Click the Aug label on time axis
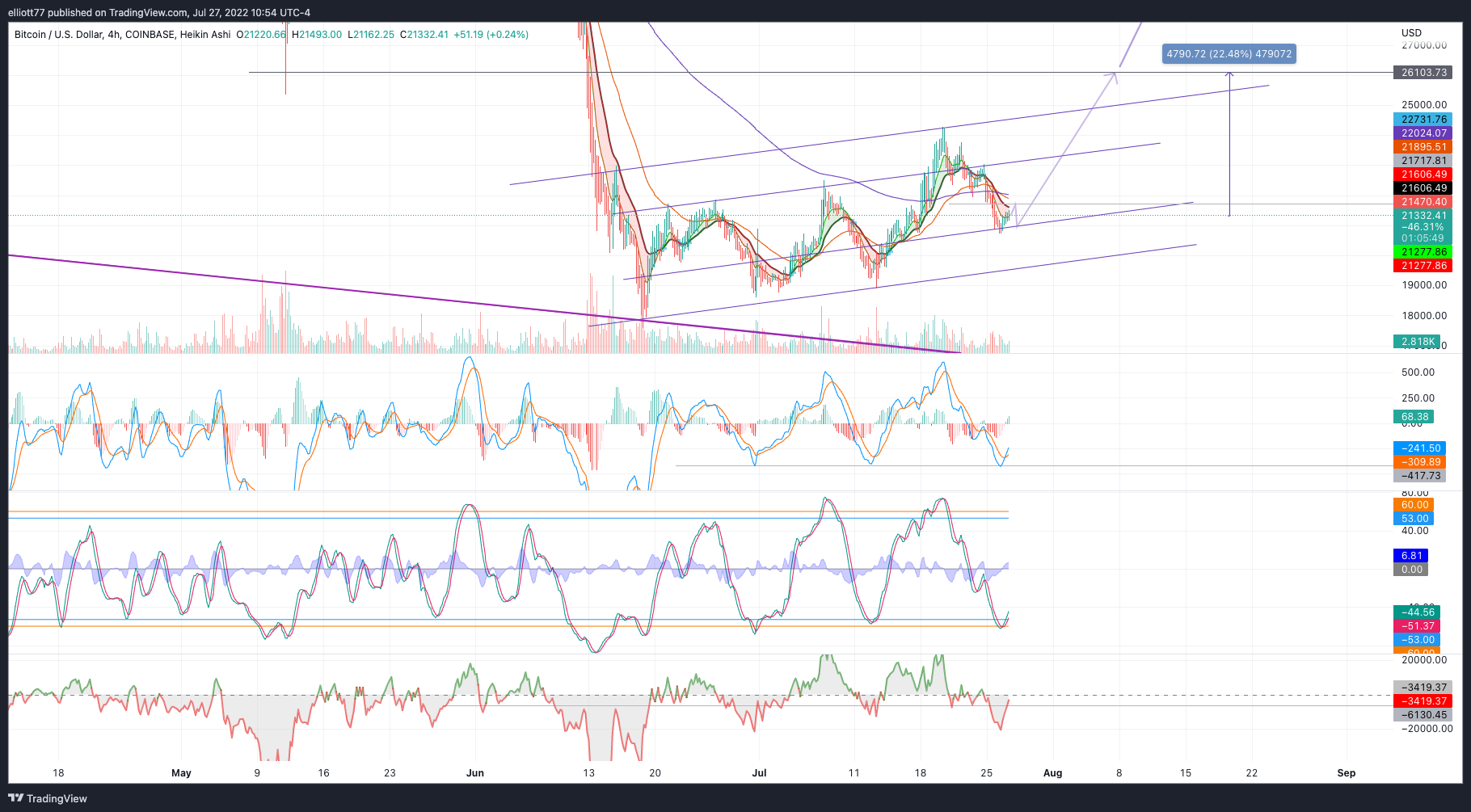This screenshot has width=1471, height=812. click(1052, 773)
